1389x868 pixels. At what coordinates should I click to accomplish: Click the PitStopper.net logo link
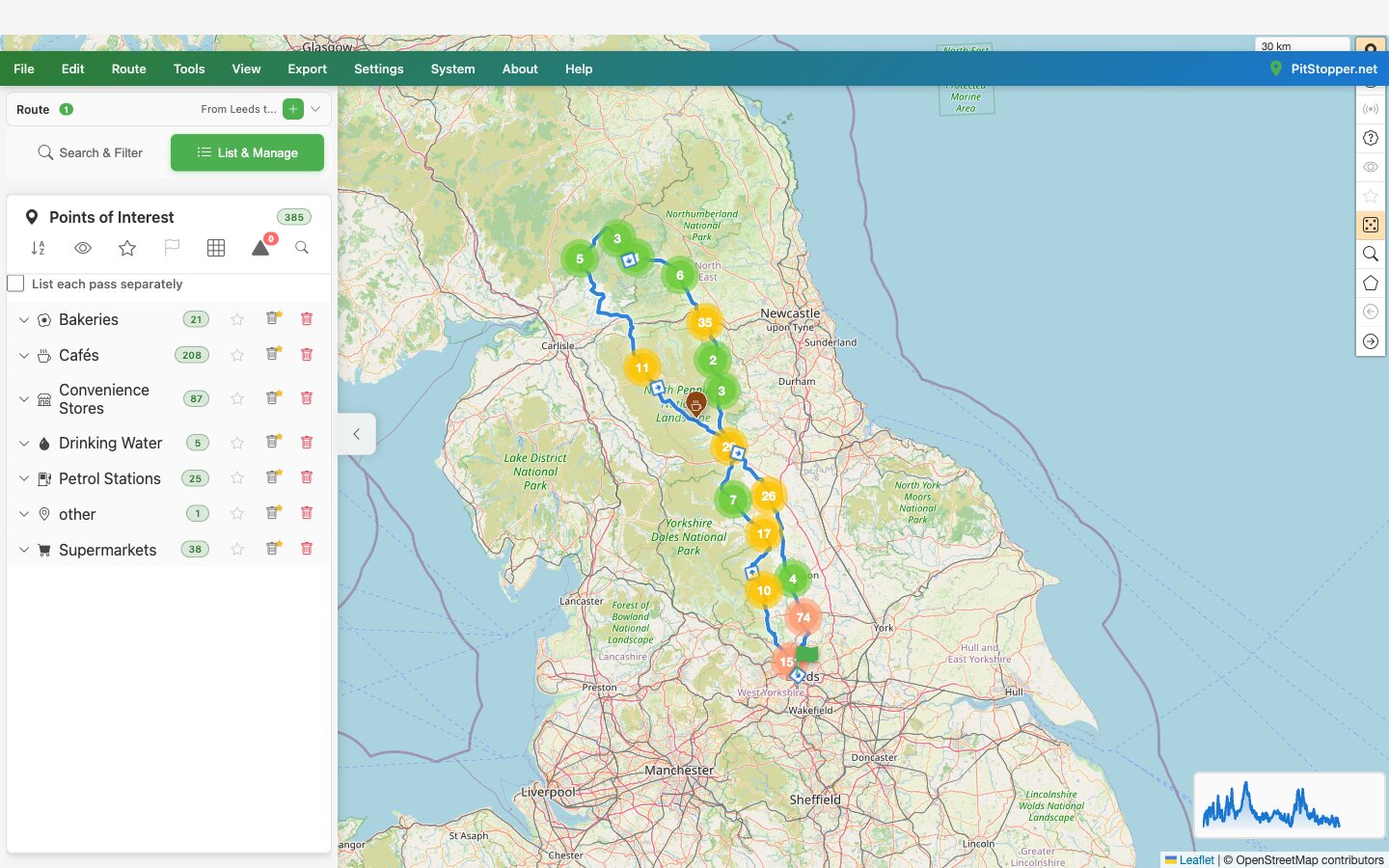pyautogui.click(x=1323, y=68)
